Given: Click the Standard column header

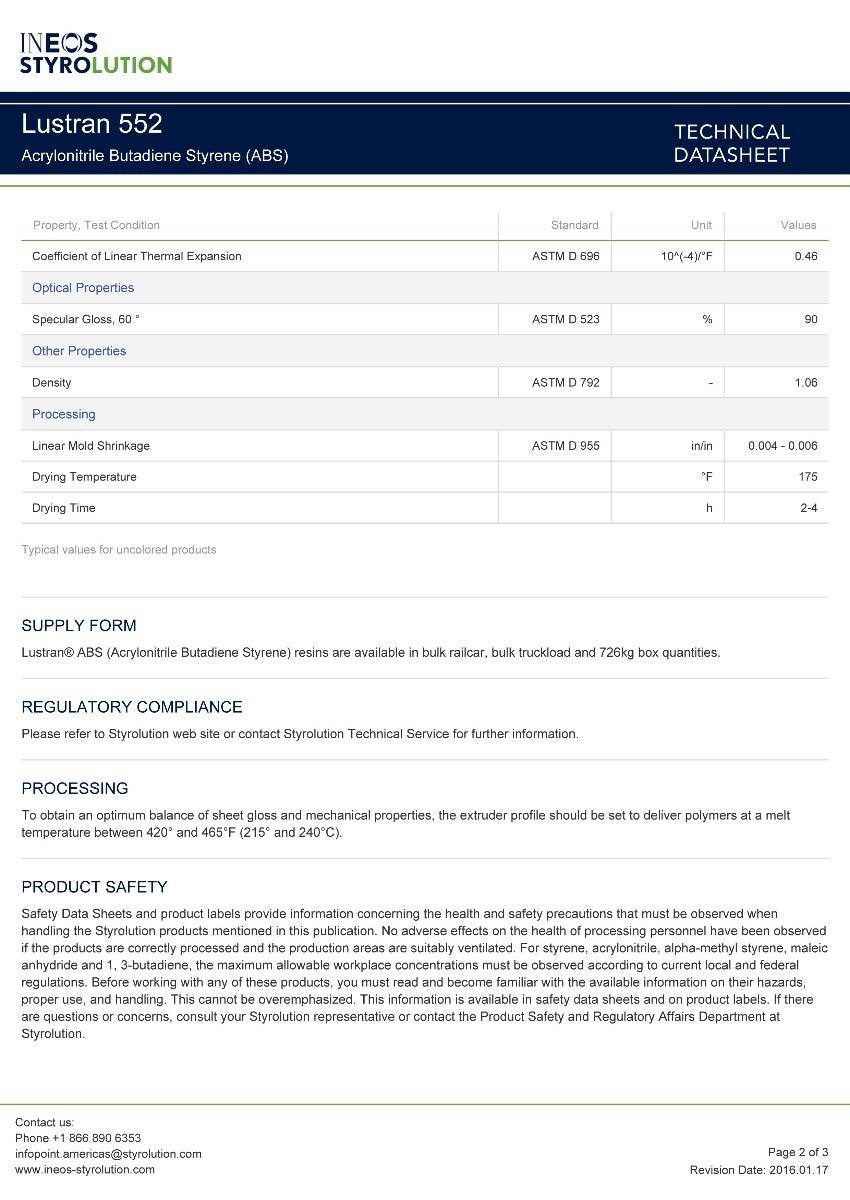Looking at the screenshot, I should [574, 225].
